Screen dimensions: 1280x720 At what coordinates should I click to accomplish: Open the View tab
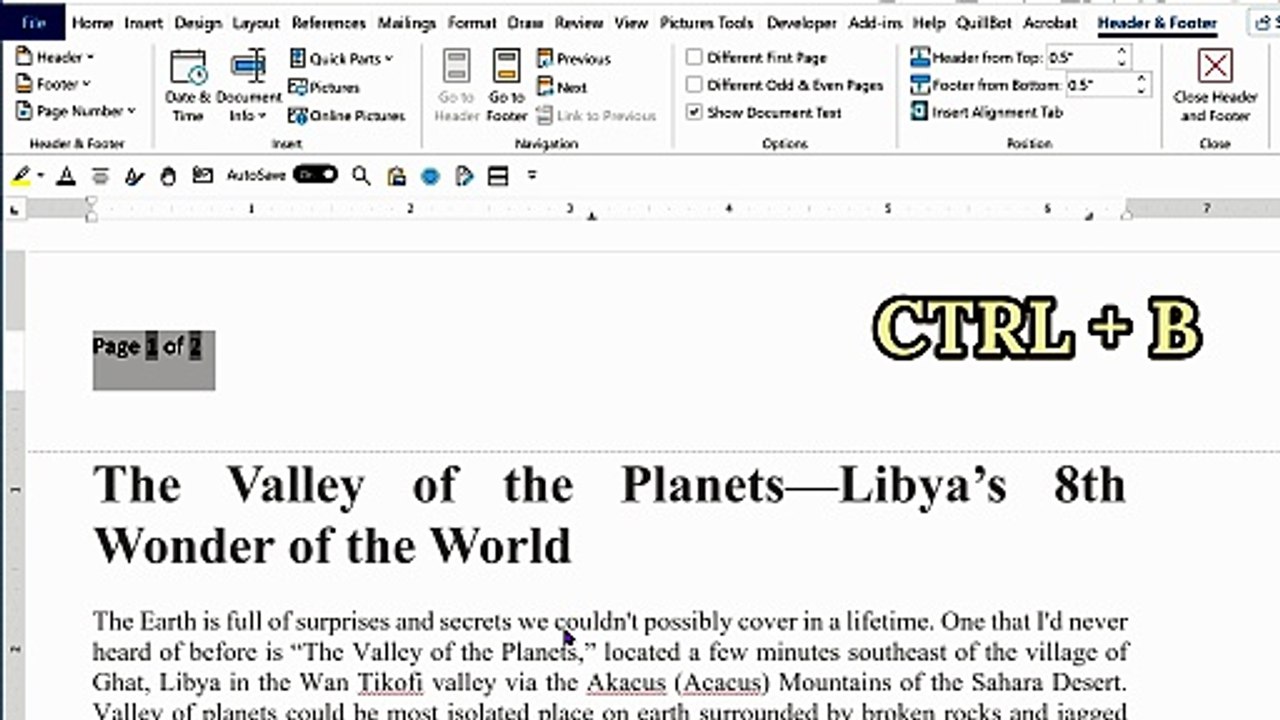point(631,22)
